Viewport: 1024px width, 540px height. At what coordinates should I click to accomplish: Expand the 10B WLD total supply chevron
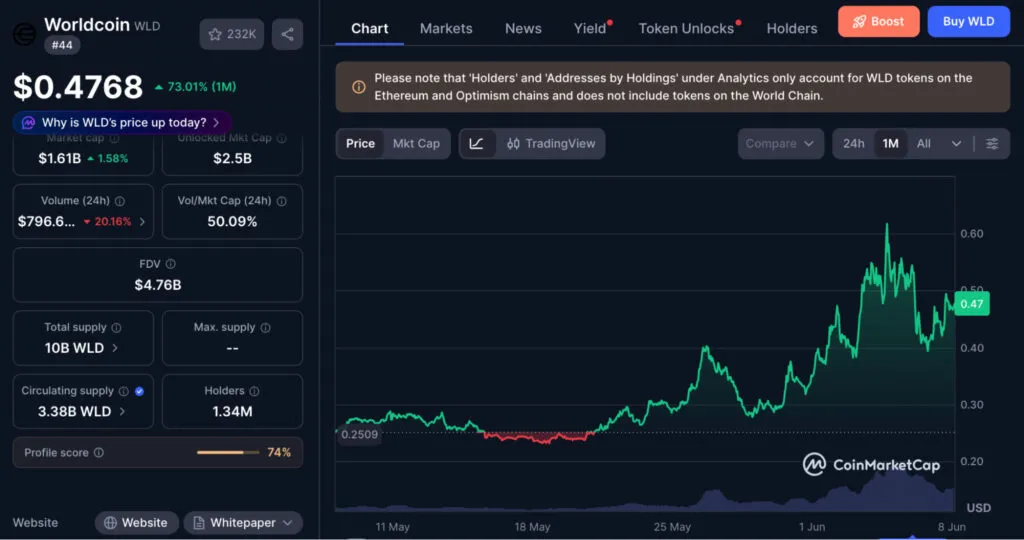pyautogui.click(x=115, y=348)
